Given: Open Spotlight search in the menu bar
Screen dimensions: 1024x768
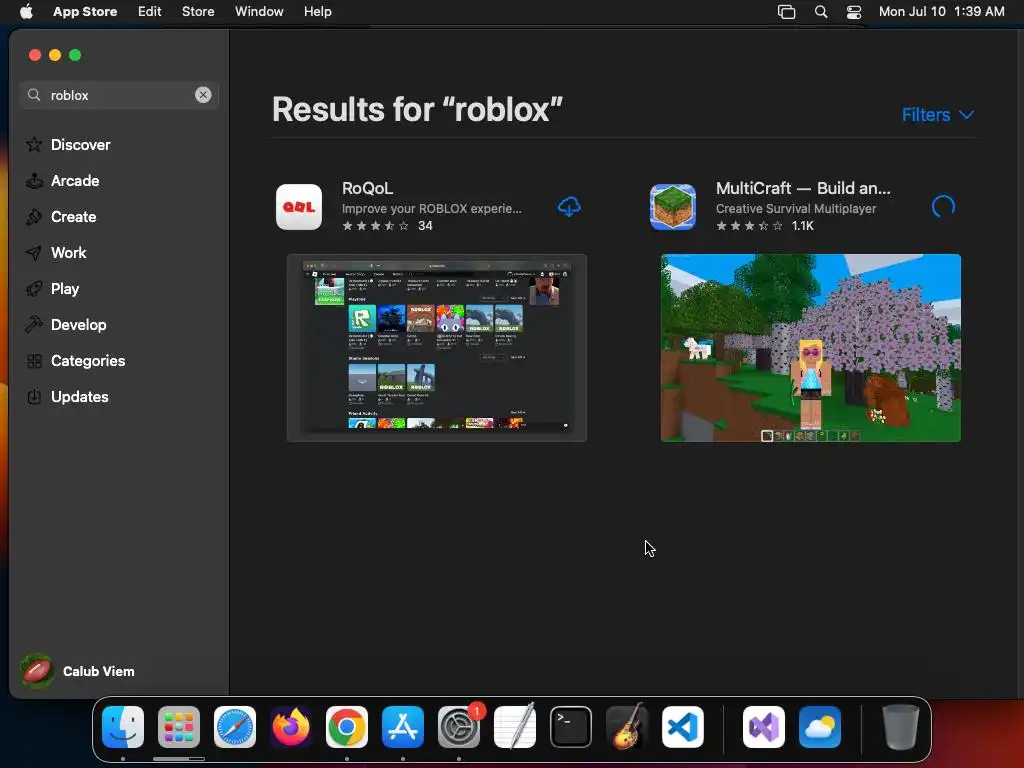Looking at the screenshot, I should click(x=821, y=12).
